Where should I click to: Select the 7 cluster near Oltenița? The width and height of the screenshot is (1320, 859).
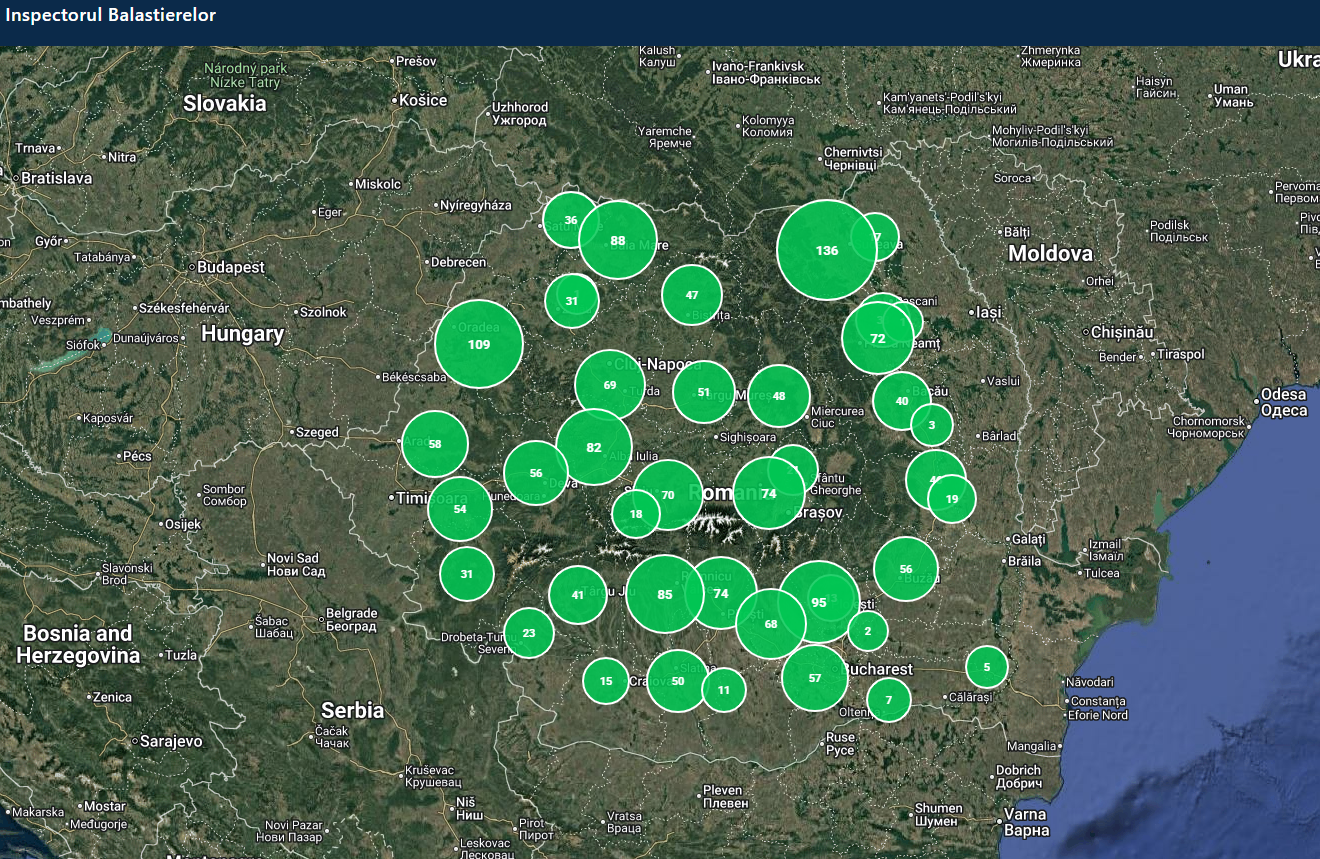pyautogui.click(x=889, y=700)
